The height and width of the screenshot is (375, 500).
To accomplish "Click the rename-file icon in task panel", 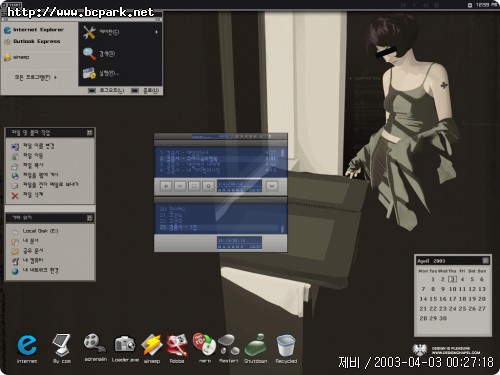I will 15,147.
